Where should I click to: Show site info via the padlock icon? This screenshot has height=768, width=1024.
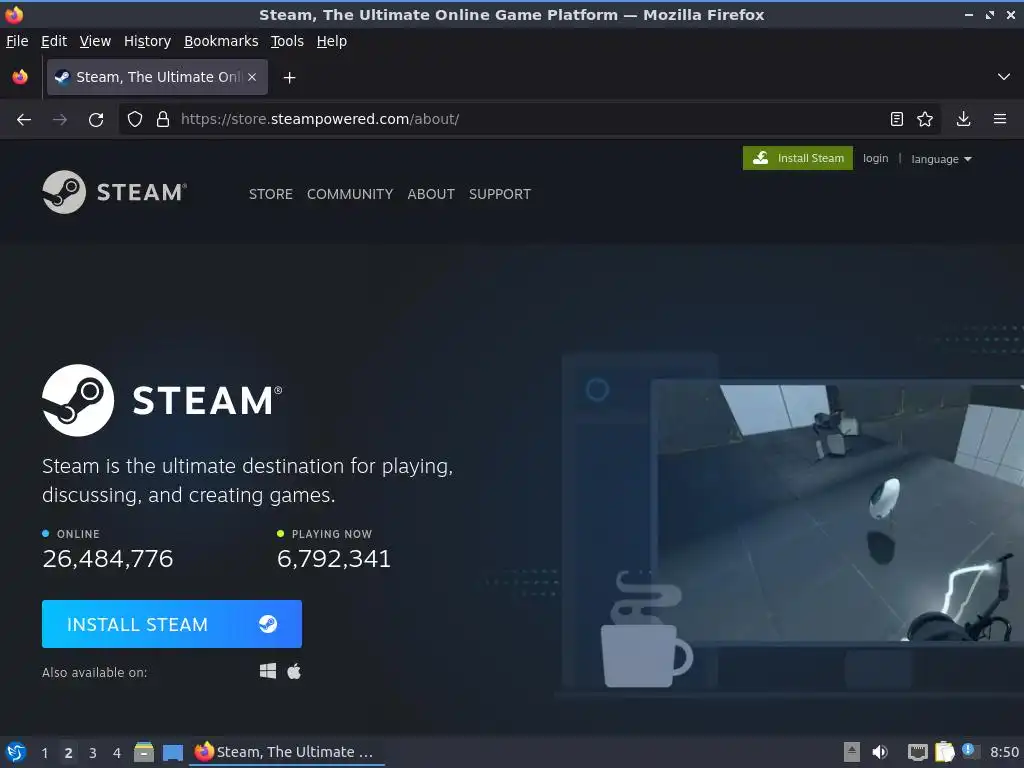click(x=163, y=119)
